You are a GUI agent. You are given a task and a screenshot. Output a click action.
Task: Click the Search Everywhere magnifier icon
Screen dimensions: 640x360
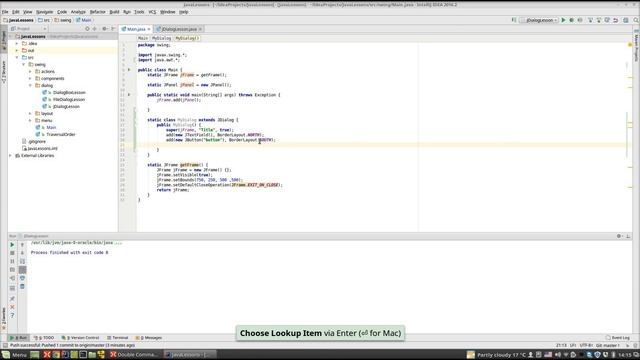[x=636, y=20]
